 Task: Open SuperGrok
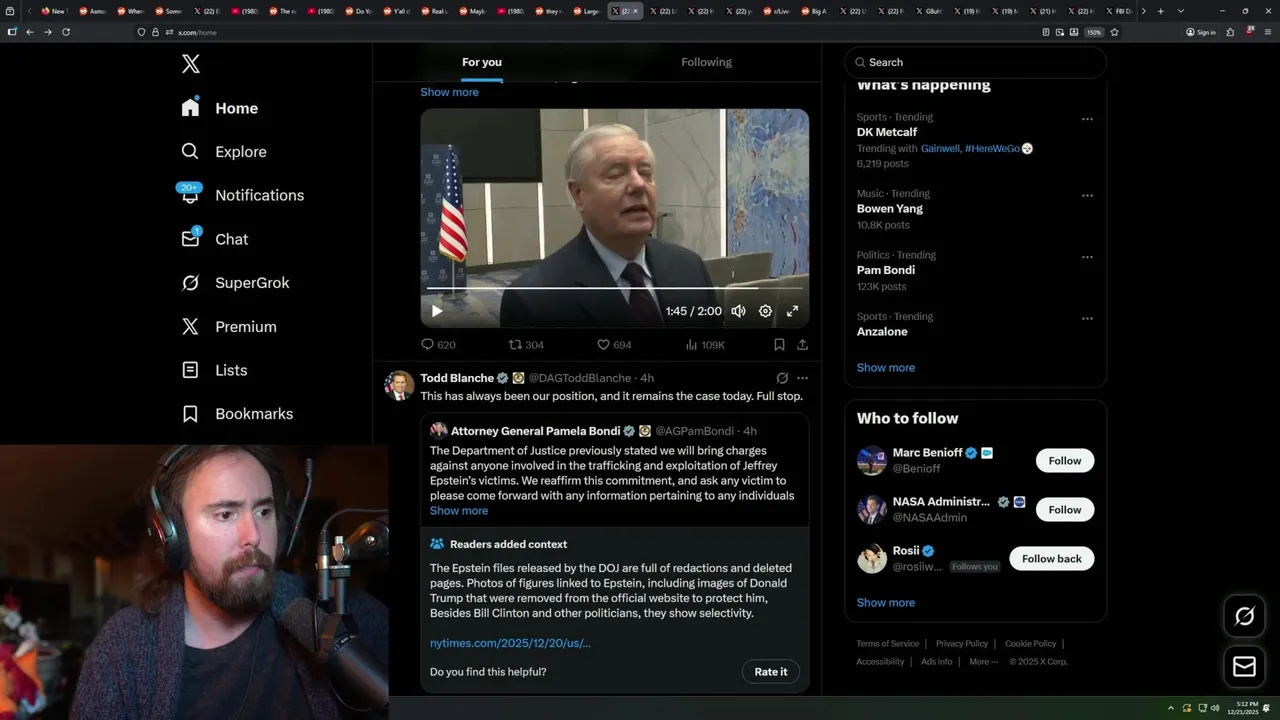coord(235,283)
